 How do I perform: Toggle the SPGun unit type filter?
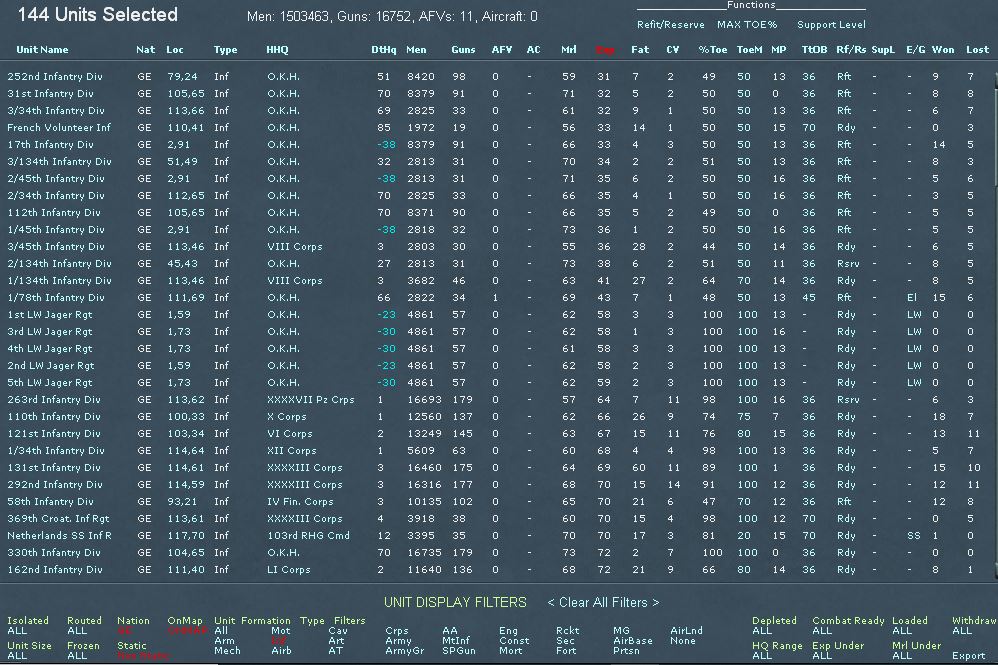point(459,650)
